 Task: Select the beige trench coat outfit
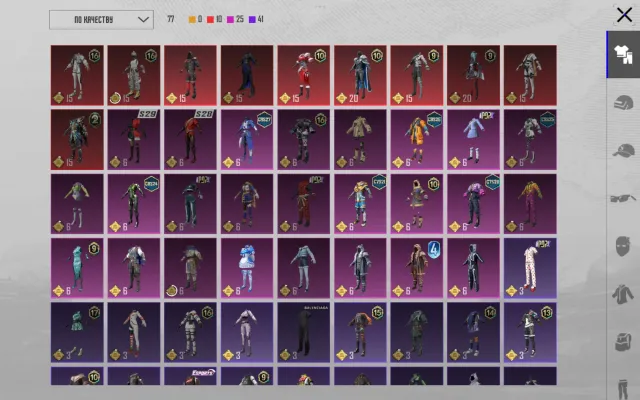point(360,139)
